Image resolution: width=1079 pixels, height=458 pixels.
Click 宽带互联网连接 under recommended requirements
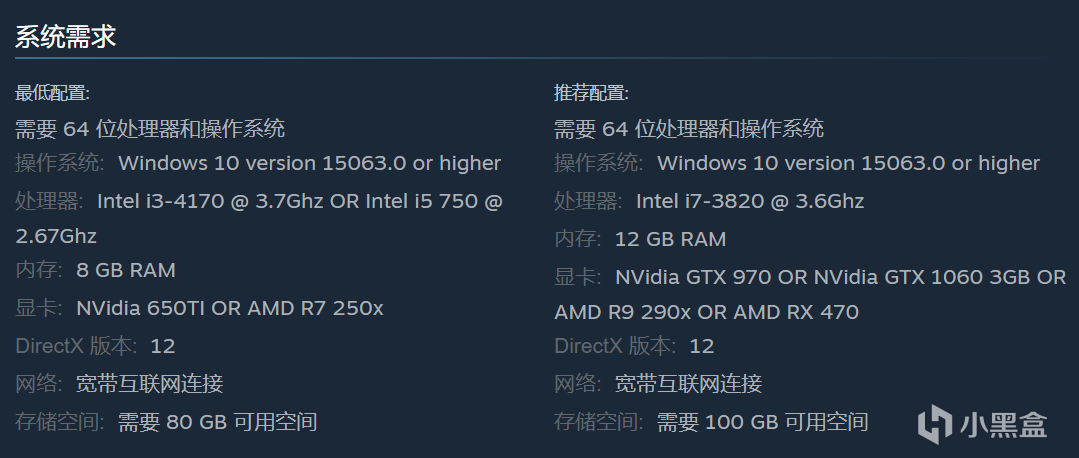(x=688, y=383)
